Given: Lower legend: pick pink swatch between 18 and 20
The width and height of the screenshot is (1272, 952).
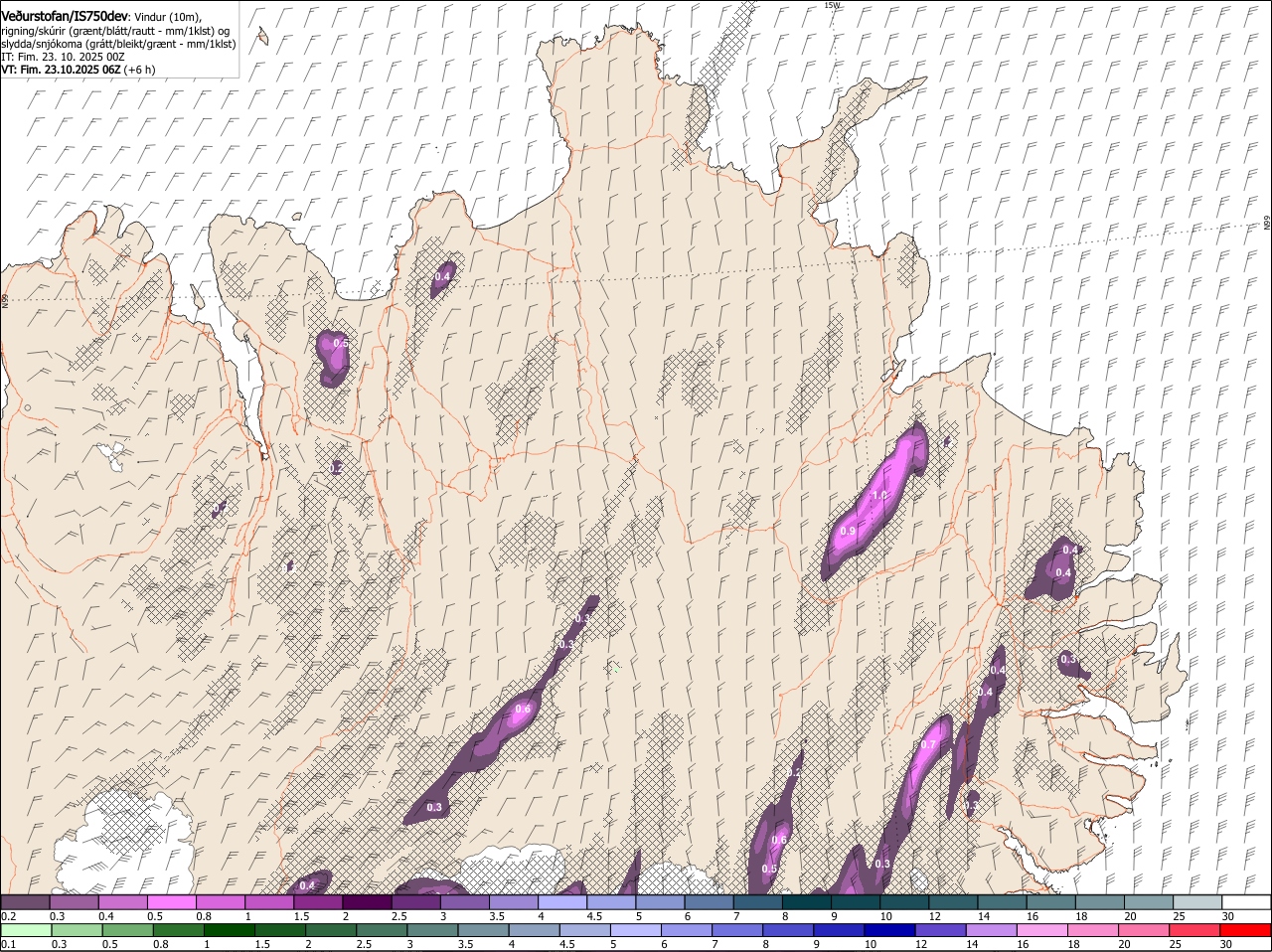Looking at the screenshot, I should (1095, 931).
